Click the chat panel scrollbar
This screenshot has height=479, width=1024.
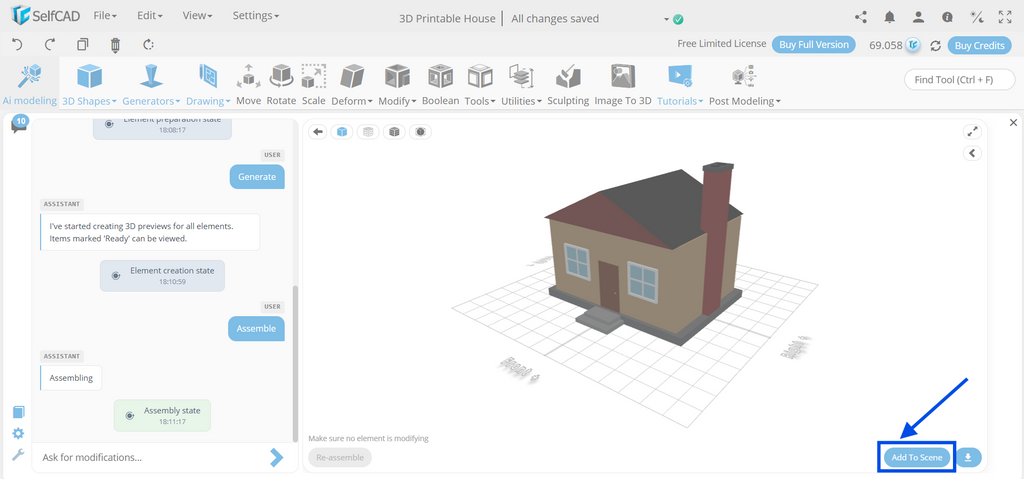(295, 363)
